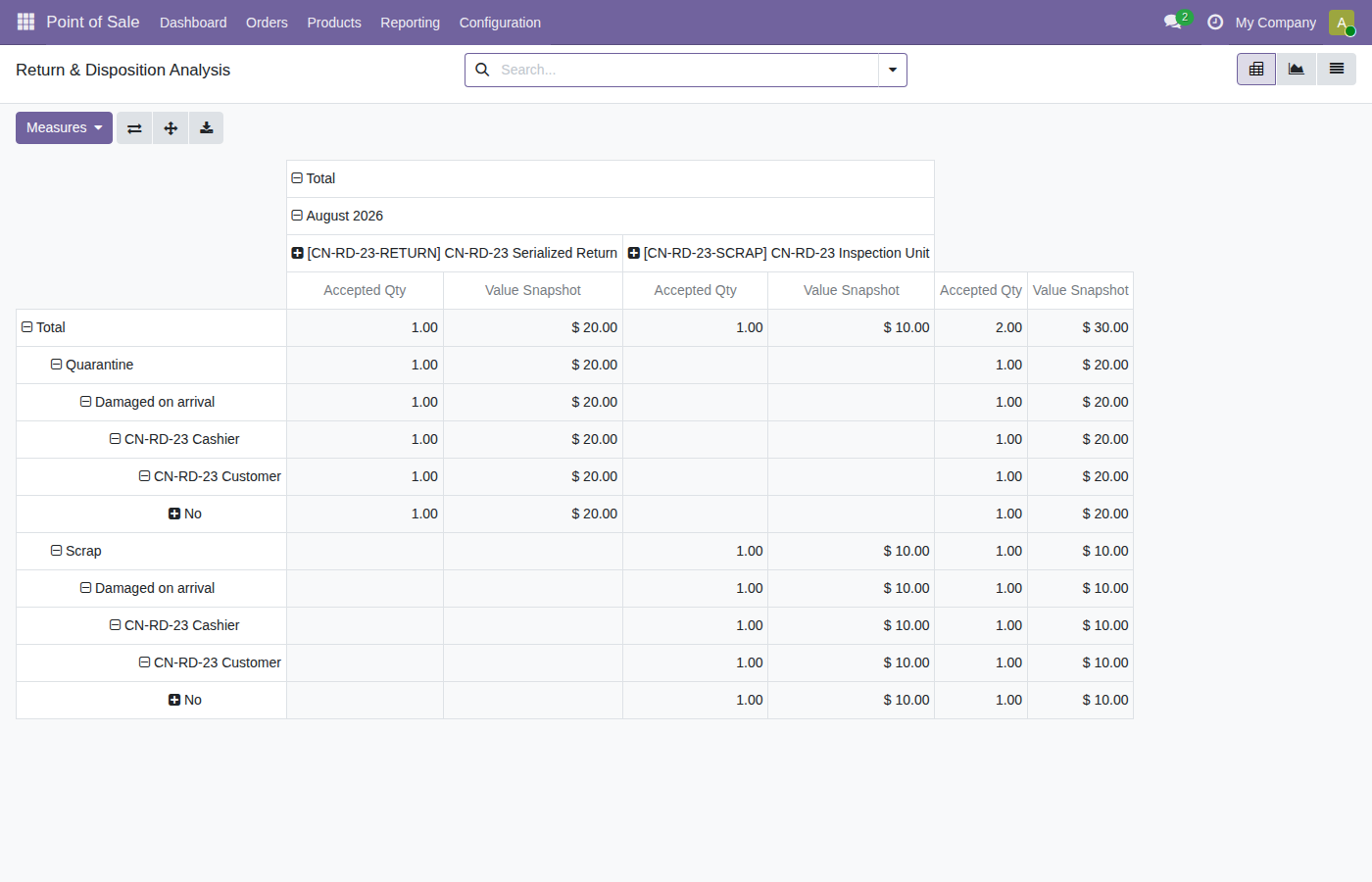Switch to list view
Image resolution: width=1372 pixels, height=882 pixels.
(x=1337, y=70)
